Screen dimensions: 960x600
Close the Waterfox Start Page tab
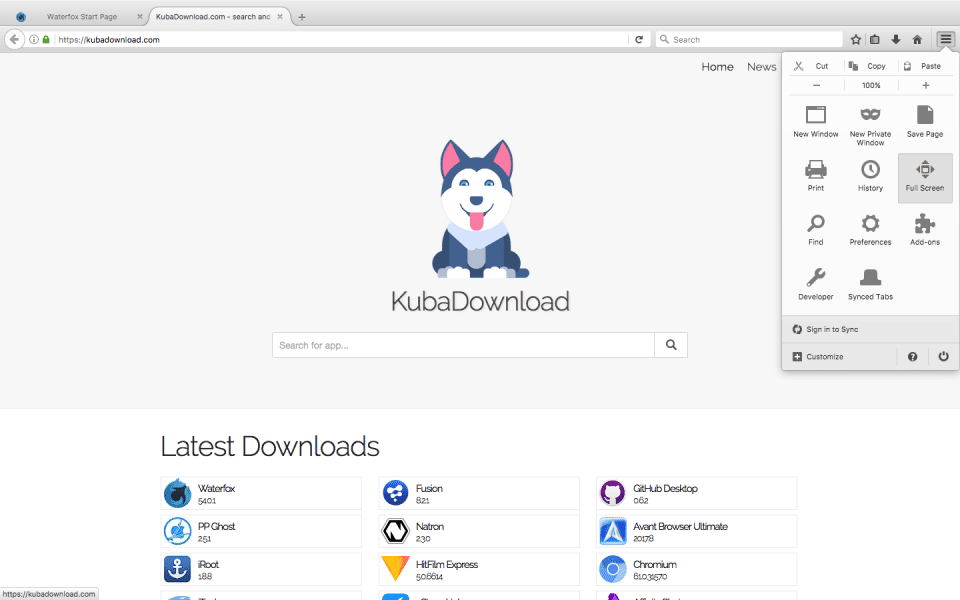click(140, 17)
